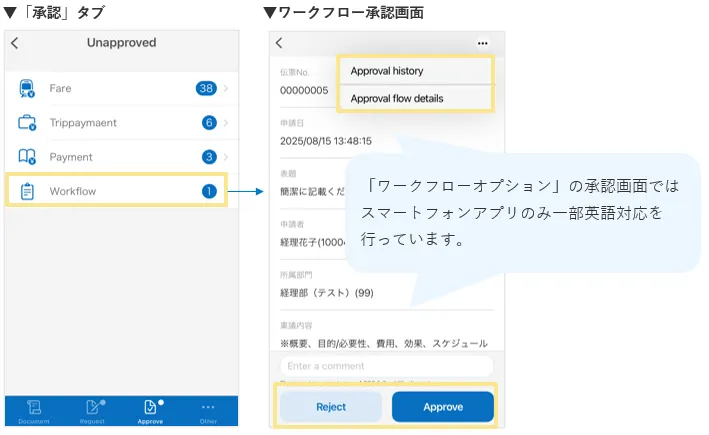Expand the Trippaymaent row chevron

(x=226, y=123)
